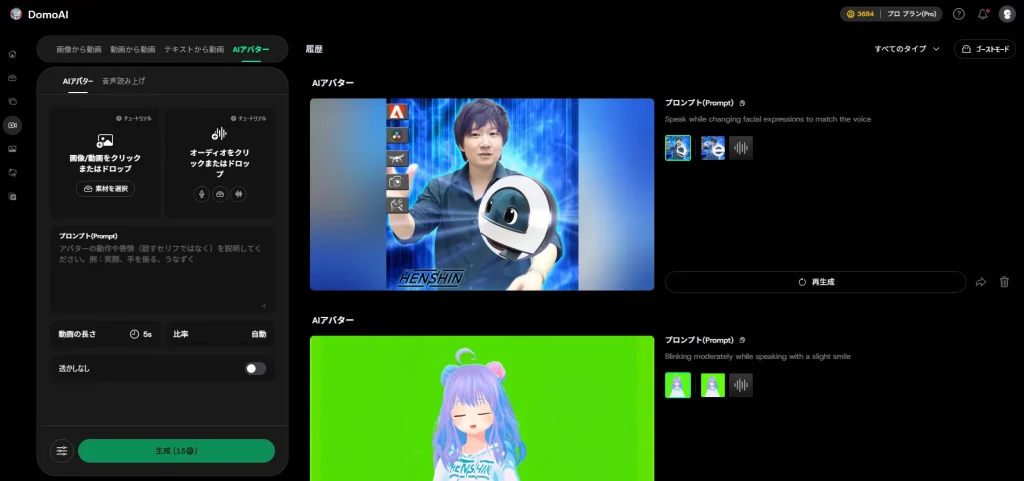This screenshot has height=481, width=1024.
Task: Click the trash icon to delete the first result
Action: click(x=1004, y=282)
